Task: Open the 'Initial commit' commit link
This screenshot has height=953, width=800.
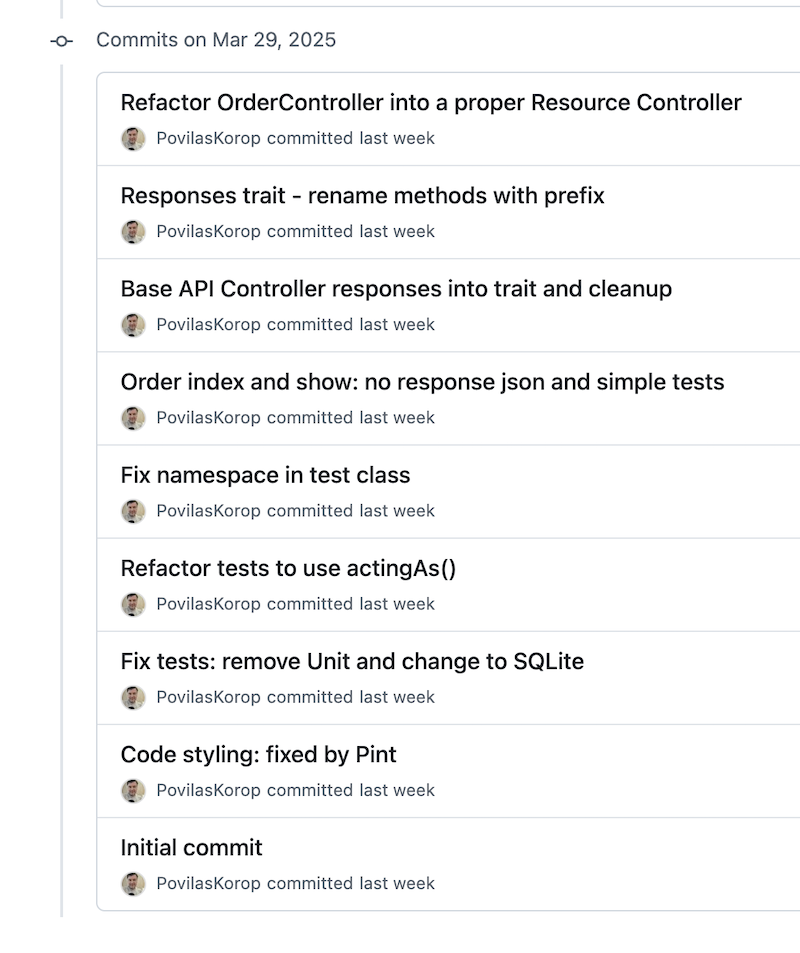Action: pyautogui.click(x=191, y=847)
